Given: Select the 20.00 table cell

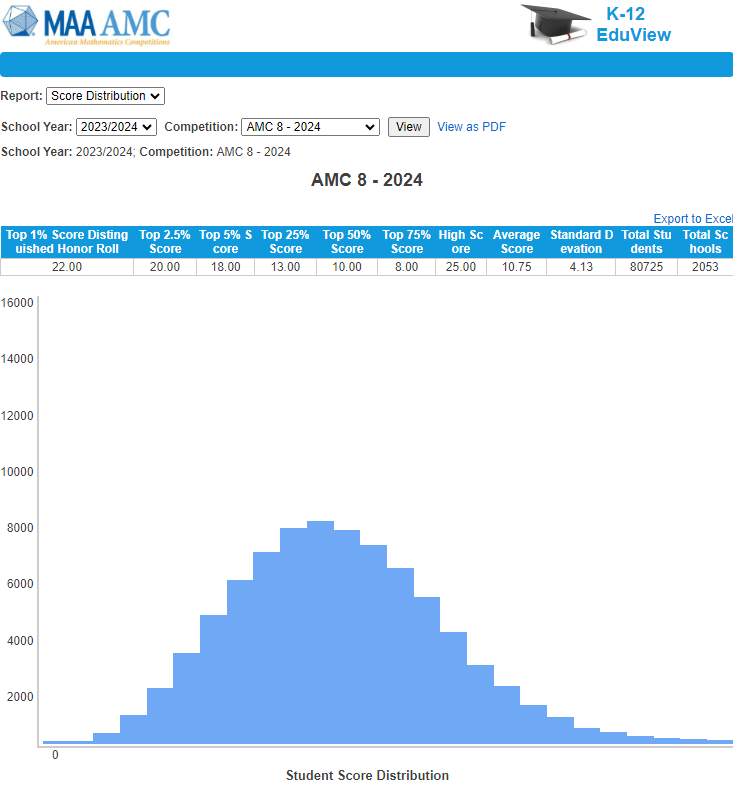Looking at the screenshot, I should pos(165,267).
